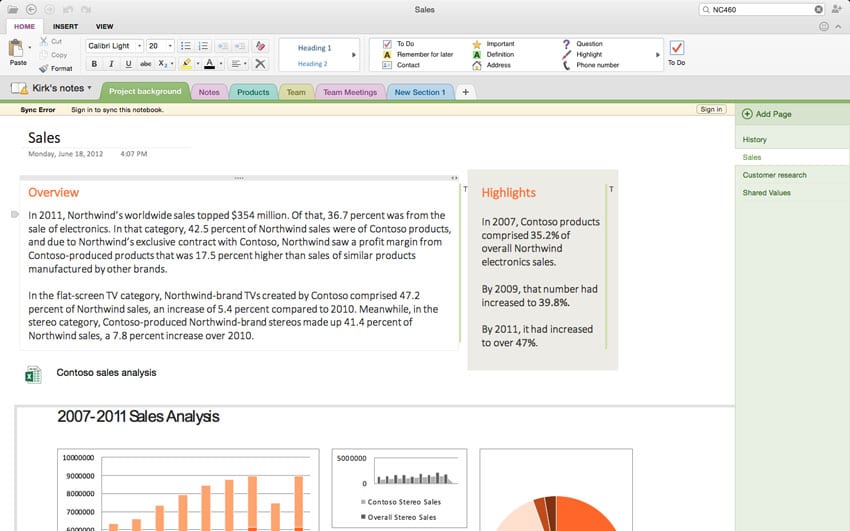Click the search field containing NC460

point(762,10)
